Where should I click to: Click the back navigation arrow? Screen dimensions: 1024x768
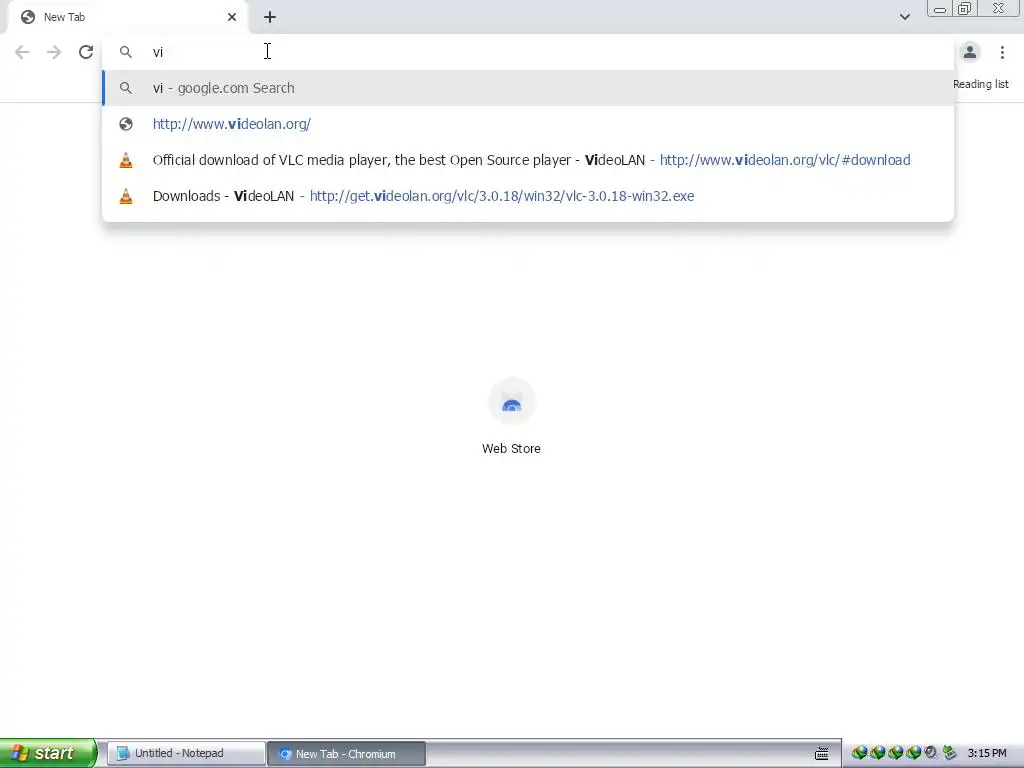coord(22,52)
